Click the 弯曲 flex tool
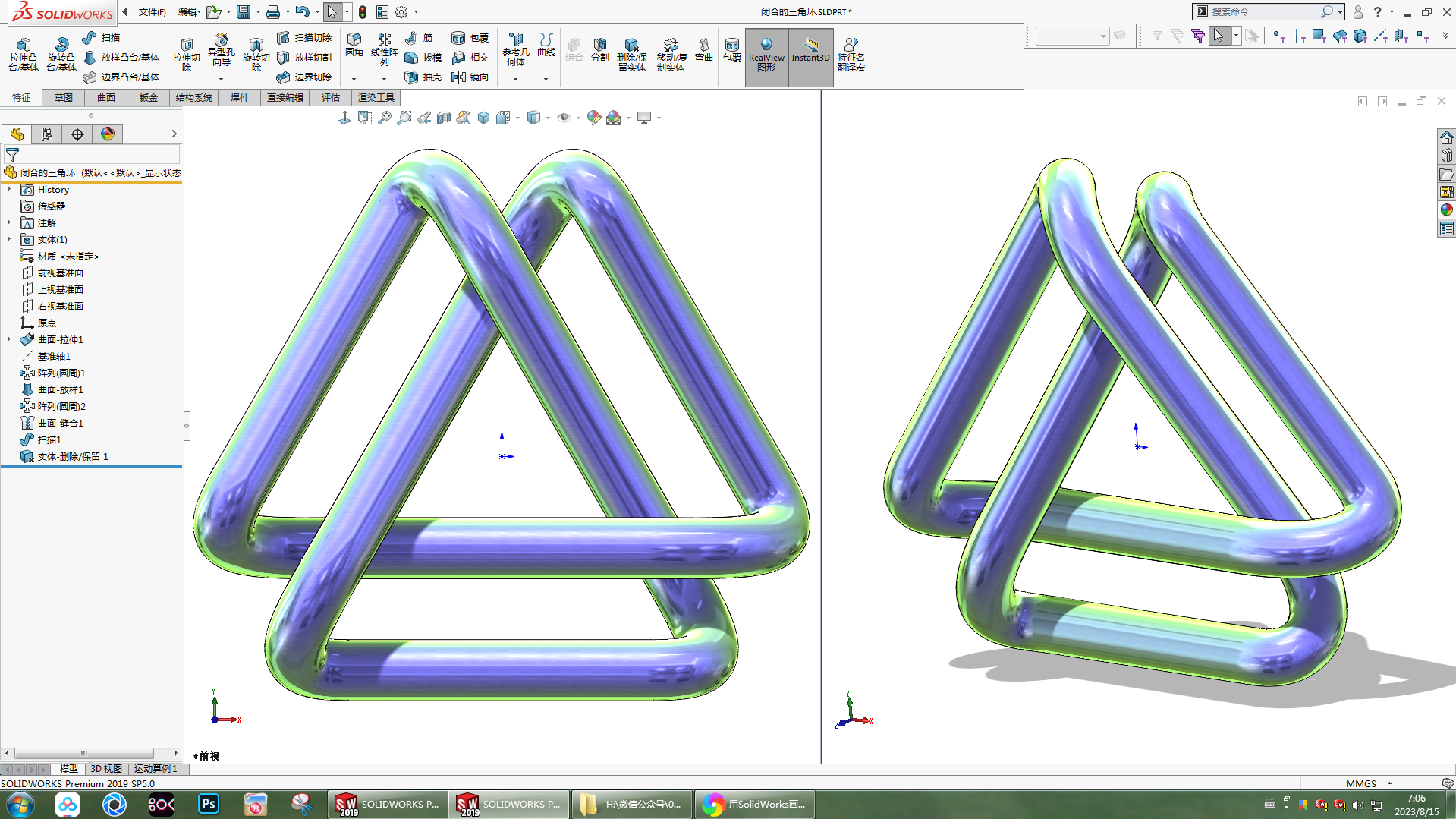Image resolution: width=1456 pixels, height=819 pixels. click(703, 49)
